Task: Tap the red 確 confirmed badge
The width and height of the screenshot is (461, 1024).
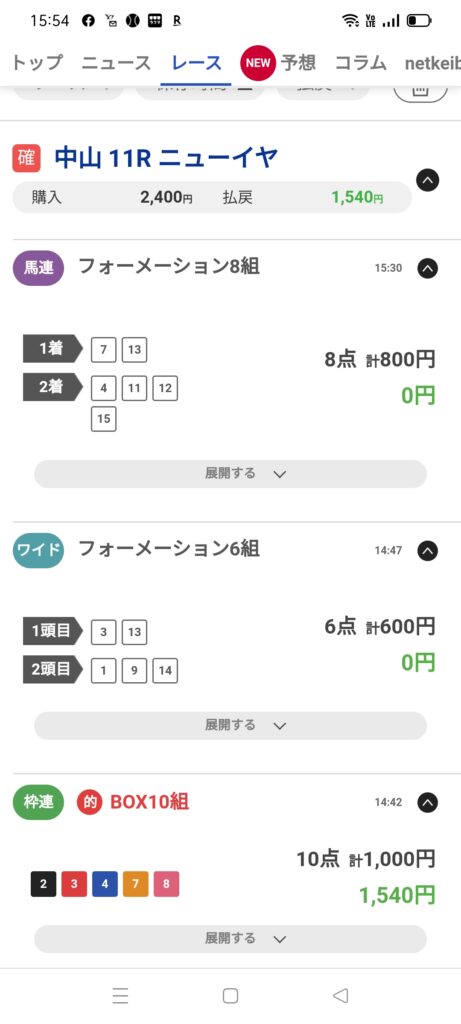Action: pos(26,159)
